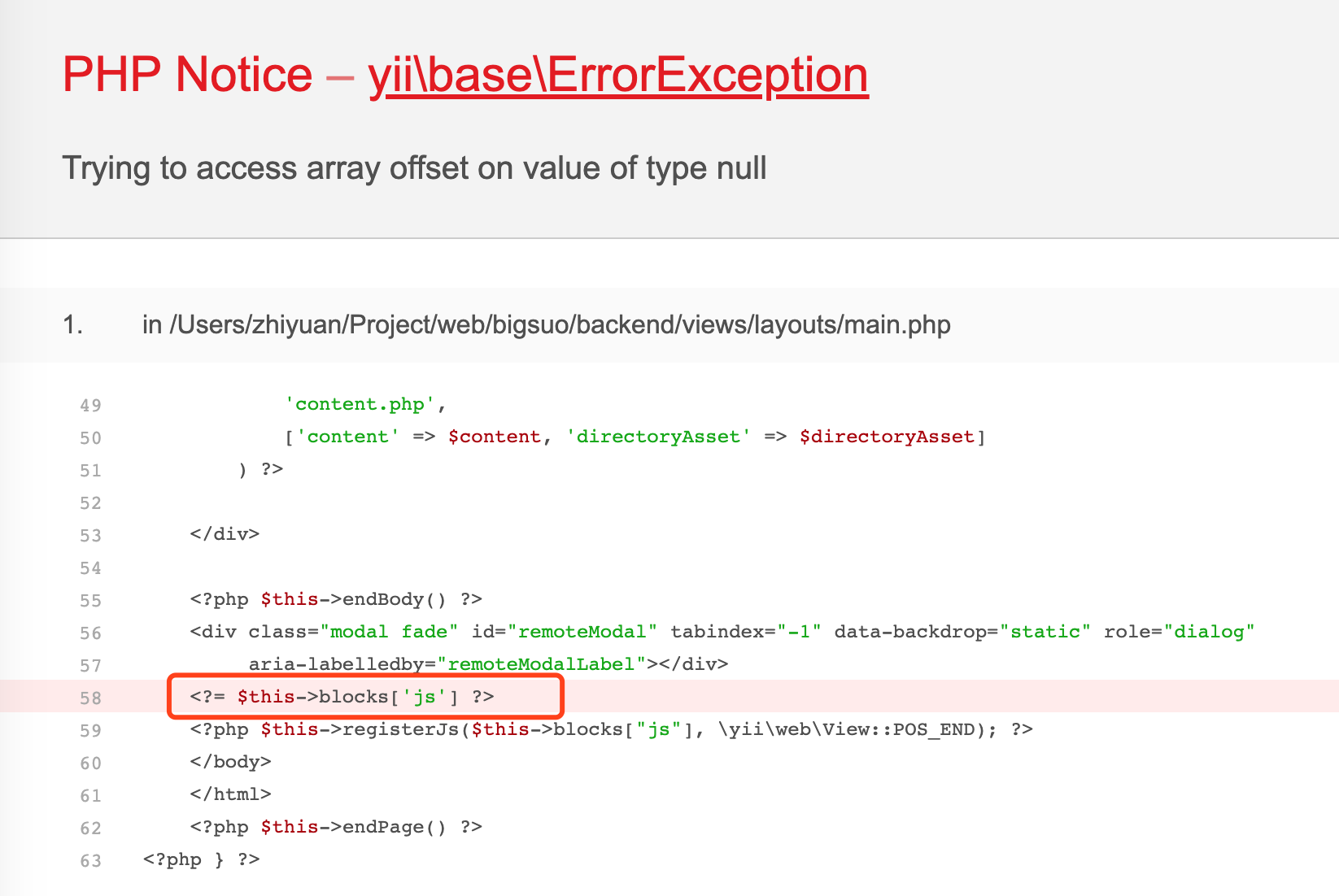Click the error message about array offset
The image size is (1339, 896).
click(x=414, y=168)
